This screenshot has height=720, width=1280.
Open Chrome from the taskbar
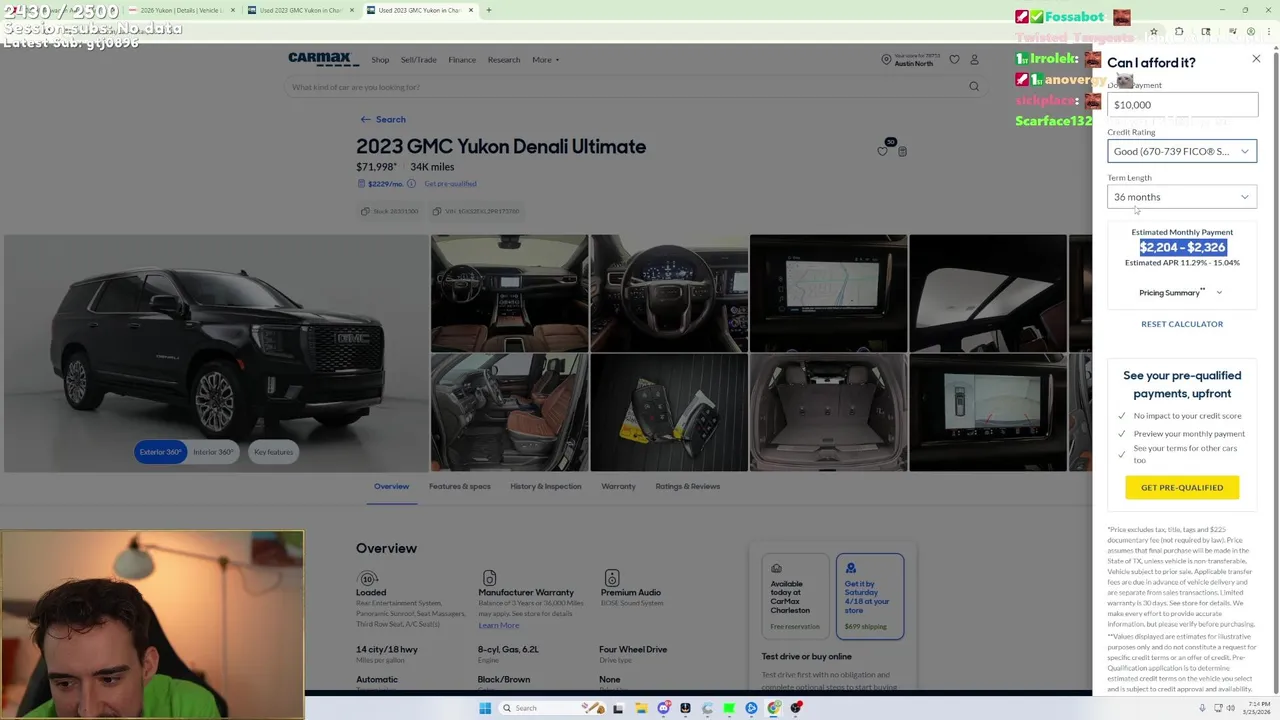point(774,708)
